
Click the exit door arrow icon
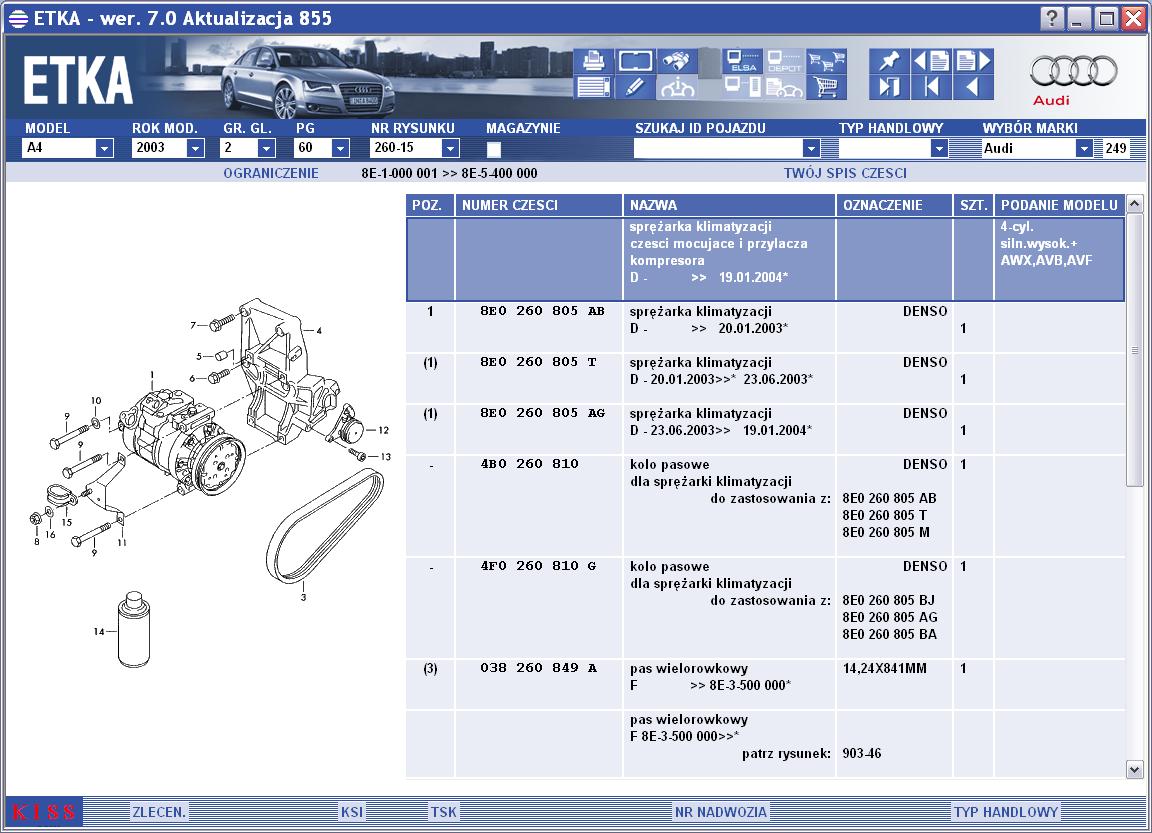point(889,87)
